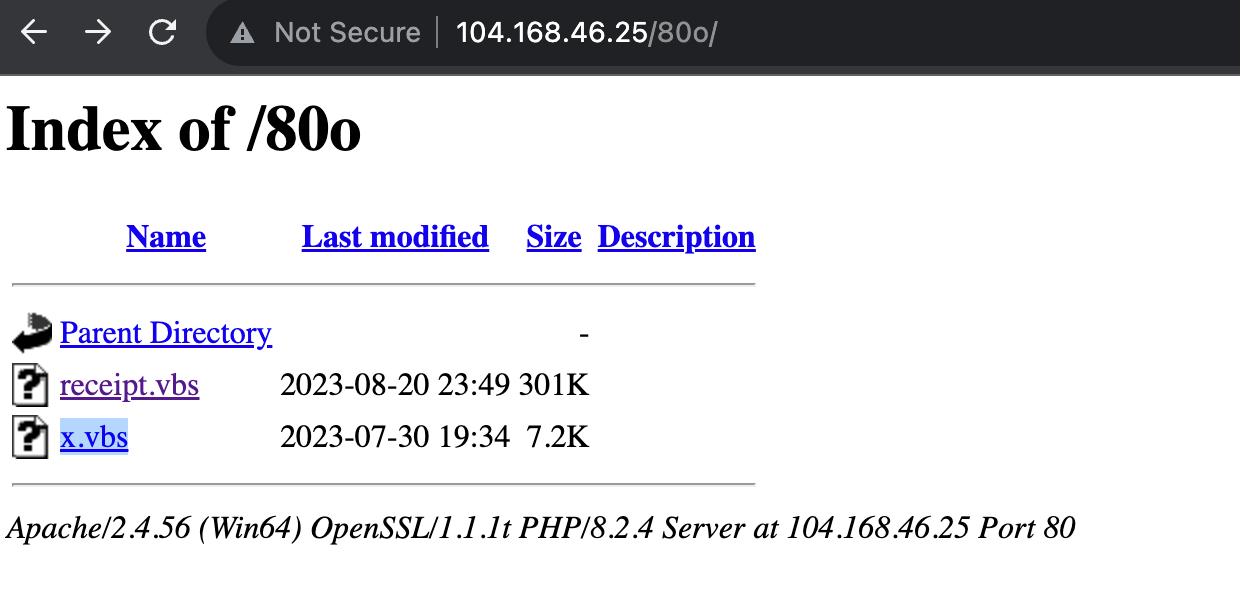
Task: Open the receipt.vbs file link
Action: [x=130, y=385]
